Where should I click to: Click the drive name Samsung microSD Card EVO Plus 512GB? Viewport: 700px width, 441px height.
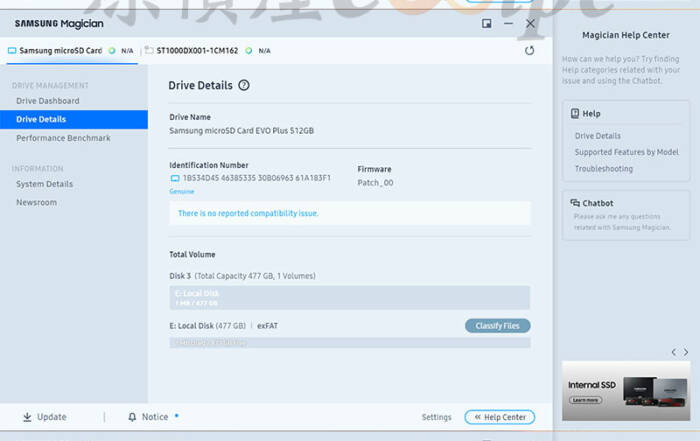[242, 131]
